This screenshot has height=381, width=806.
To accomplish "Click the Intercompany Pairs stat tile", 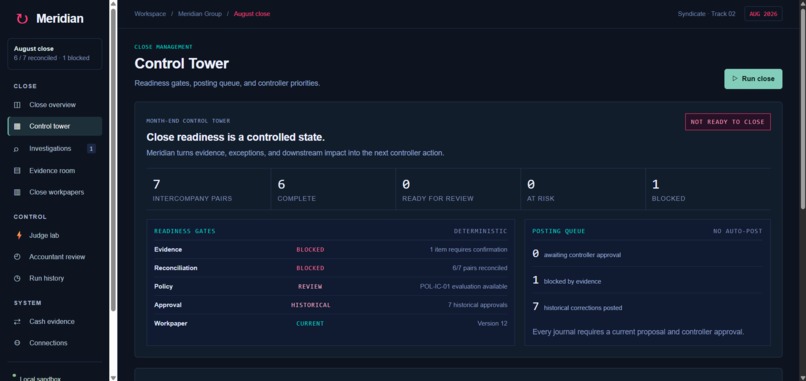I will [x=208, y=189].
